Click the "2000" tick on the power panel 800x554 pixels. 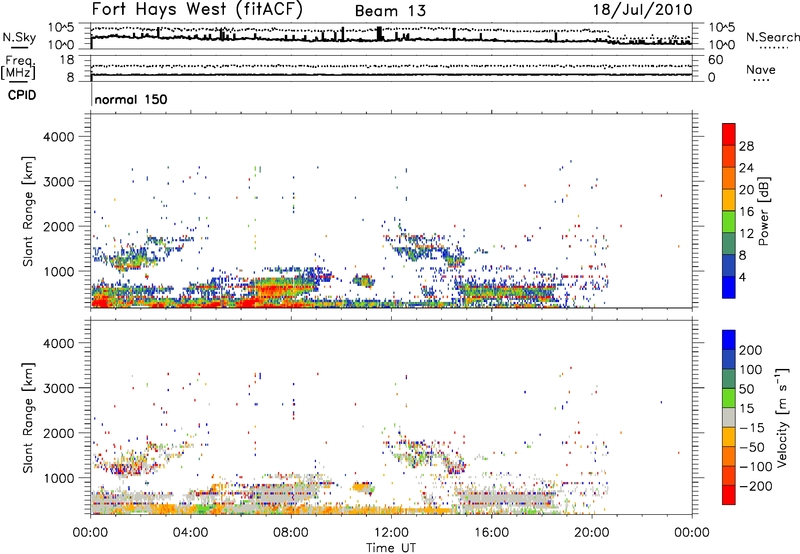coord(58,226)
